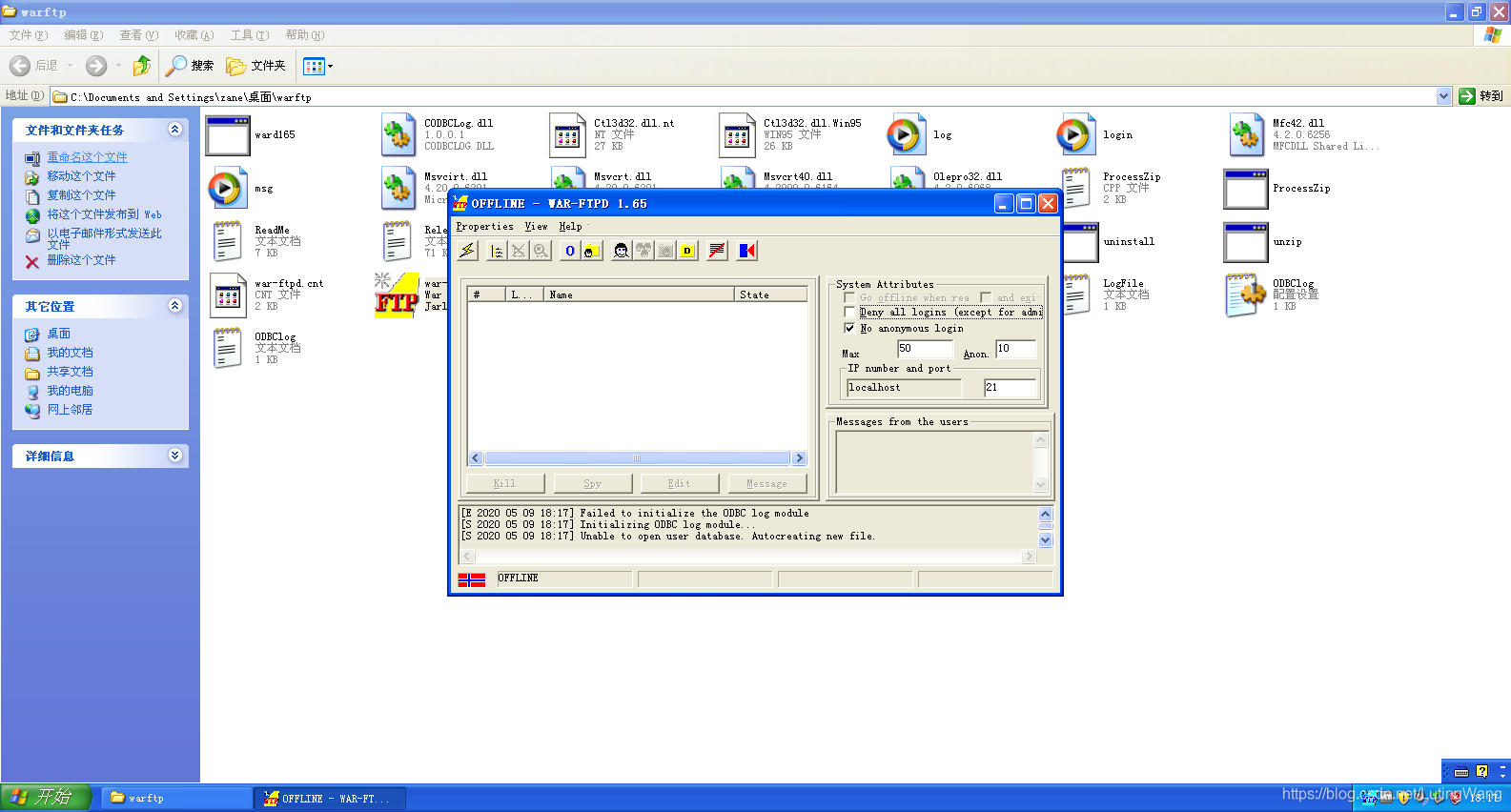1511x812 pixels.
Task: Click the OFFLINE - WAR-FT taskbar button
Action: pyautogui.click(x=330, y=798)
